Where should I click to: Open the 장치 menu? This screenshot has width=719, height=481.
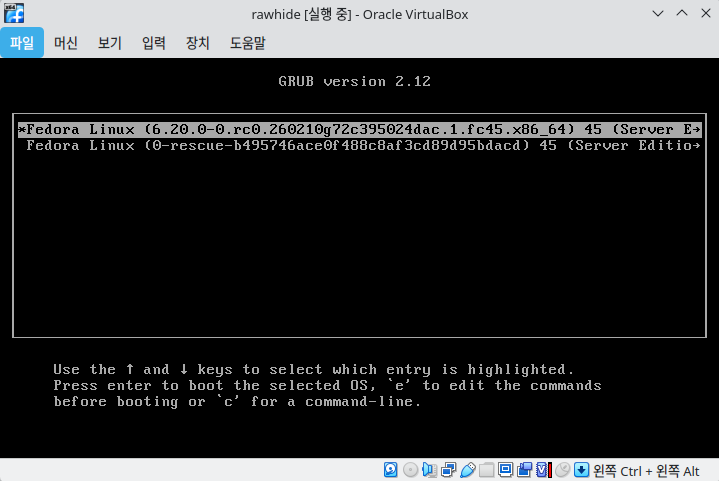click(x=198, y=43)
